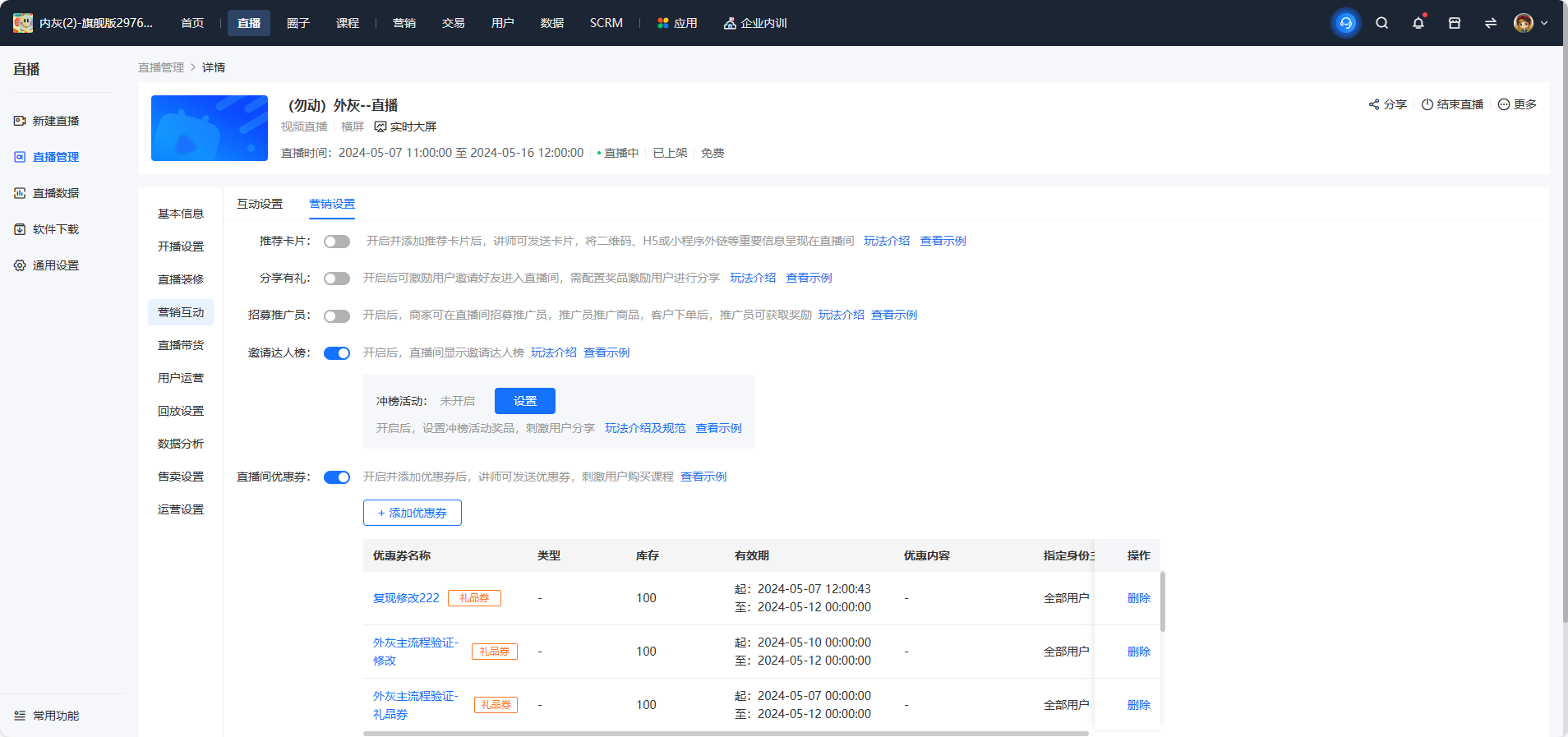Open 运营设置 settings section

click(x=181, y=509)
